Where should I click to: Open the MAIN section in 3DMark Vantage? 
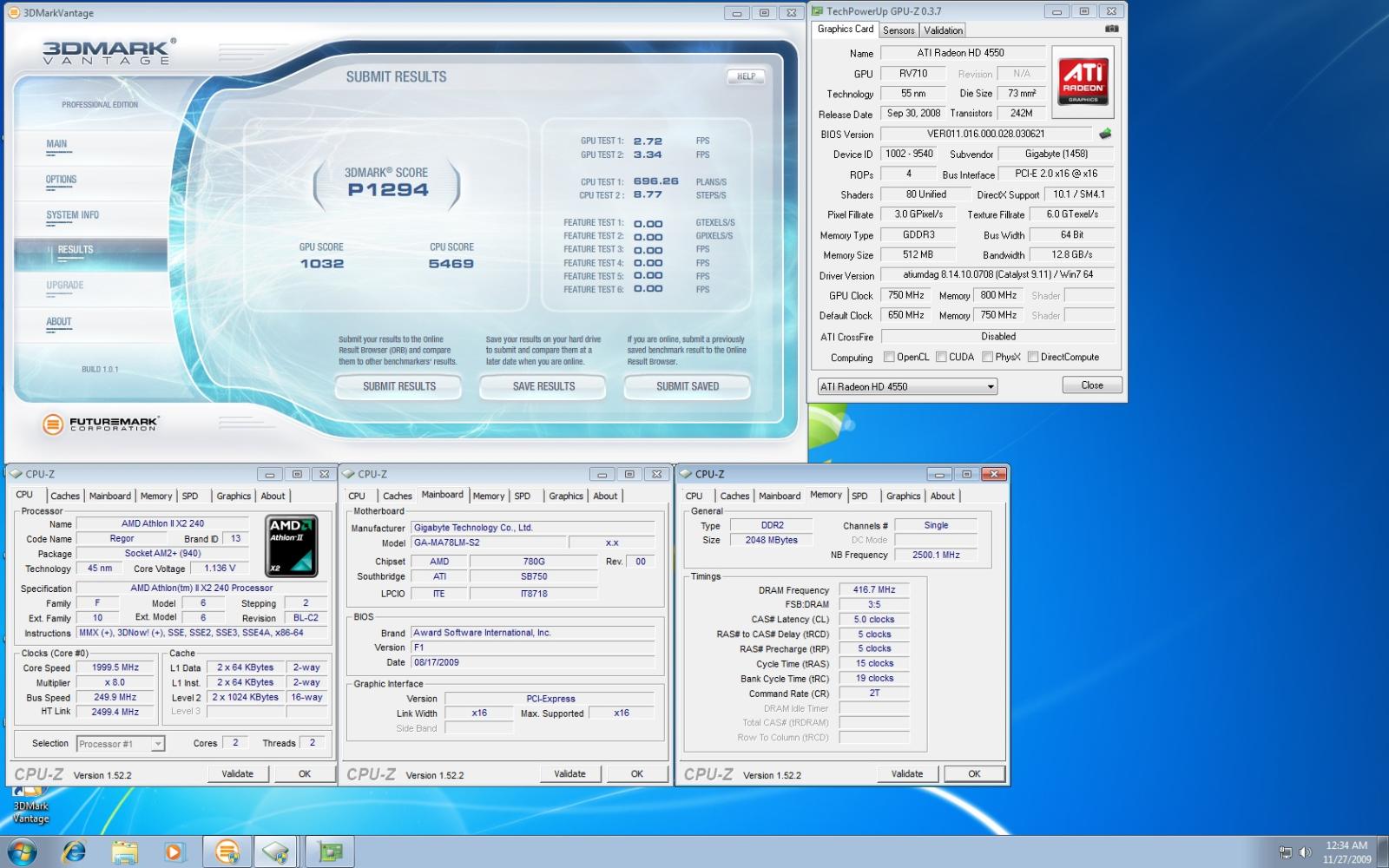(56, 144)
